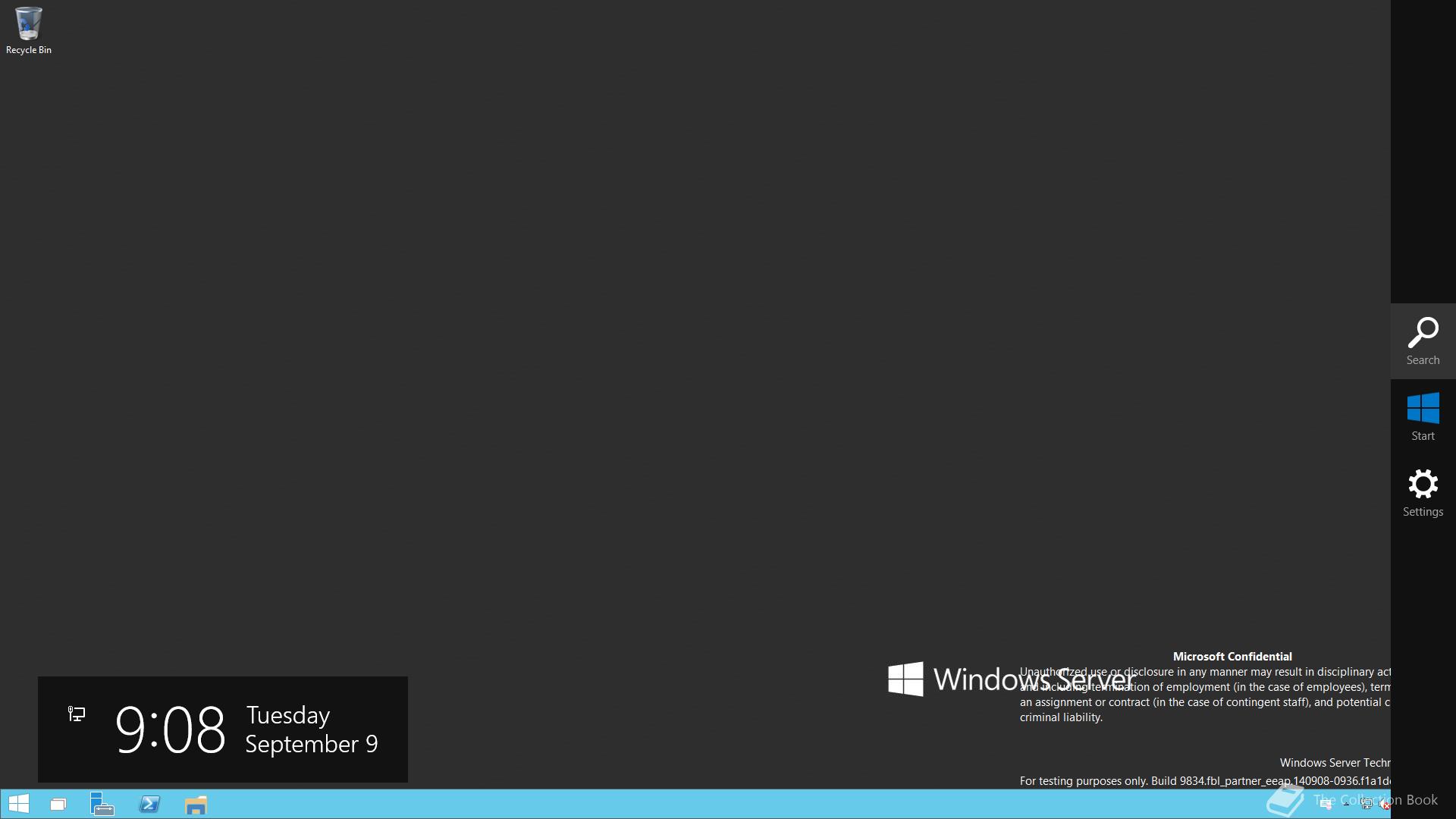
Task: Click the Start button on the taskbar
Action: pos(18,804)
